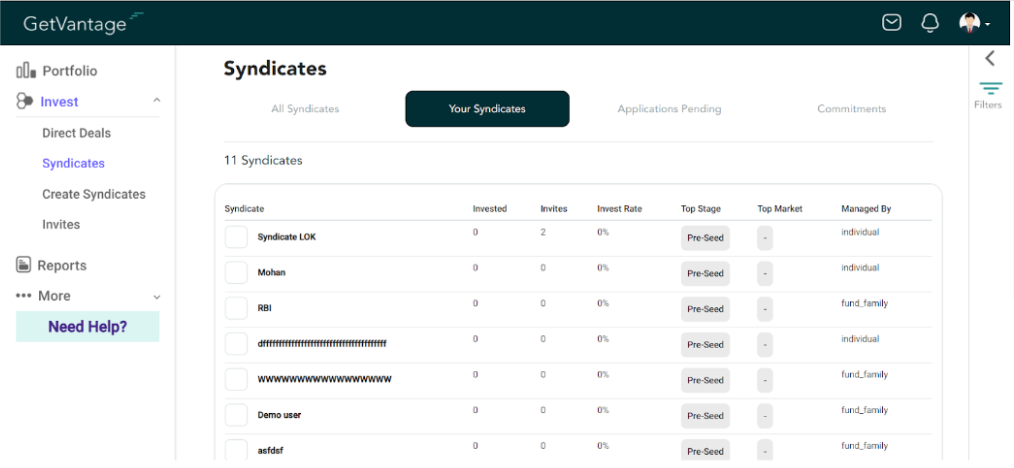1014x468 pixels.
Task: Collapse the Invest menu chevron
Action: [x=156, y=100]
